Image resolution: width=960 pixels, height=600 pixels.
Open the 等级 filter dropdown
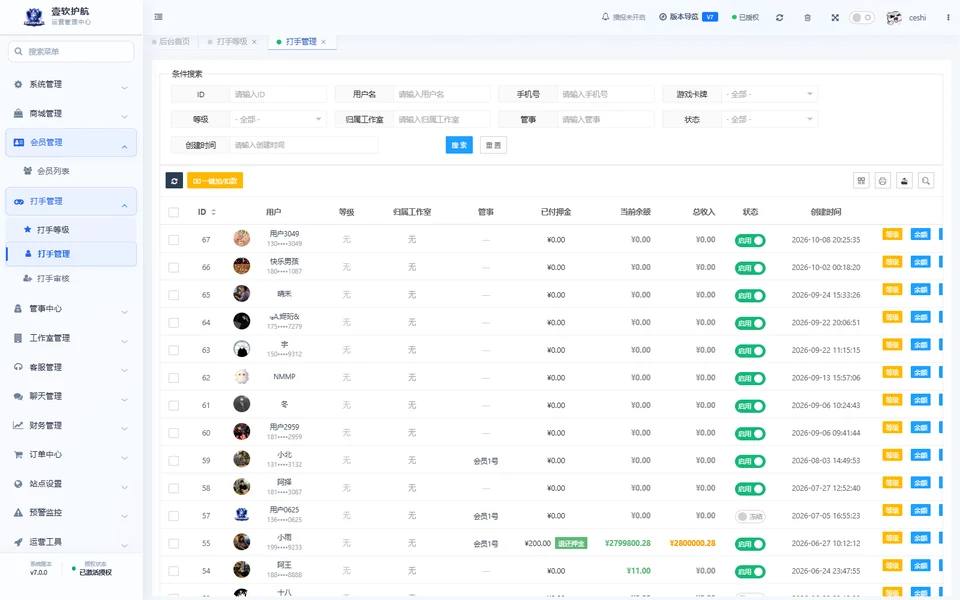click(278, 119)
